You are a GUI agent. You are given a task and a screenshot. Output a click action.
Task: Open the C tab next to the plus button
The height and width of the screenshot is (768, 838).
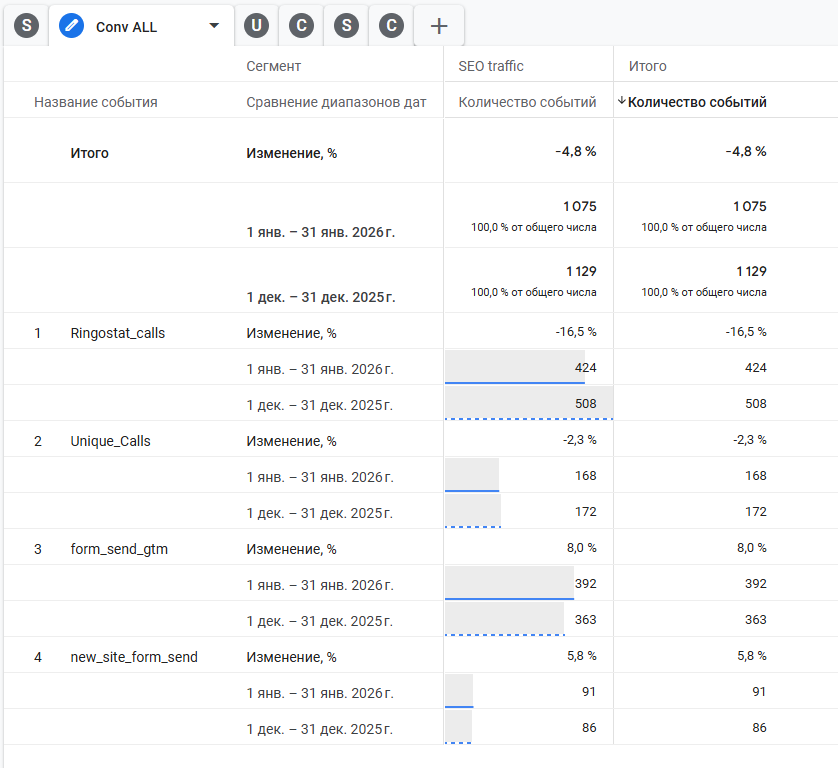pyautogui.click(x=391, y=26)
